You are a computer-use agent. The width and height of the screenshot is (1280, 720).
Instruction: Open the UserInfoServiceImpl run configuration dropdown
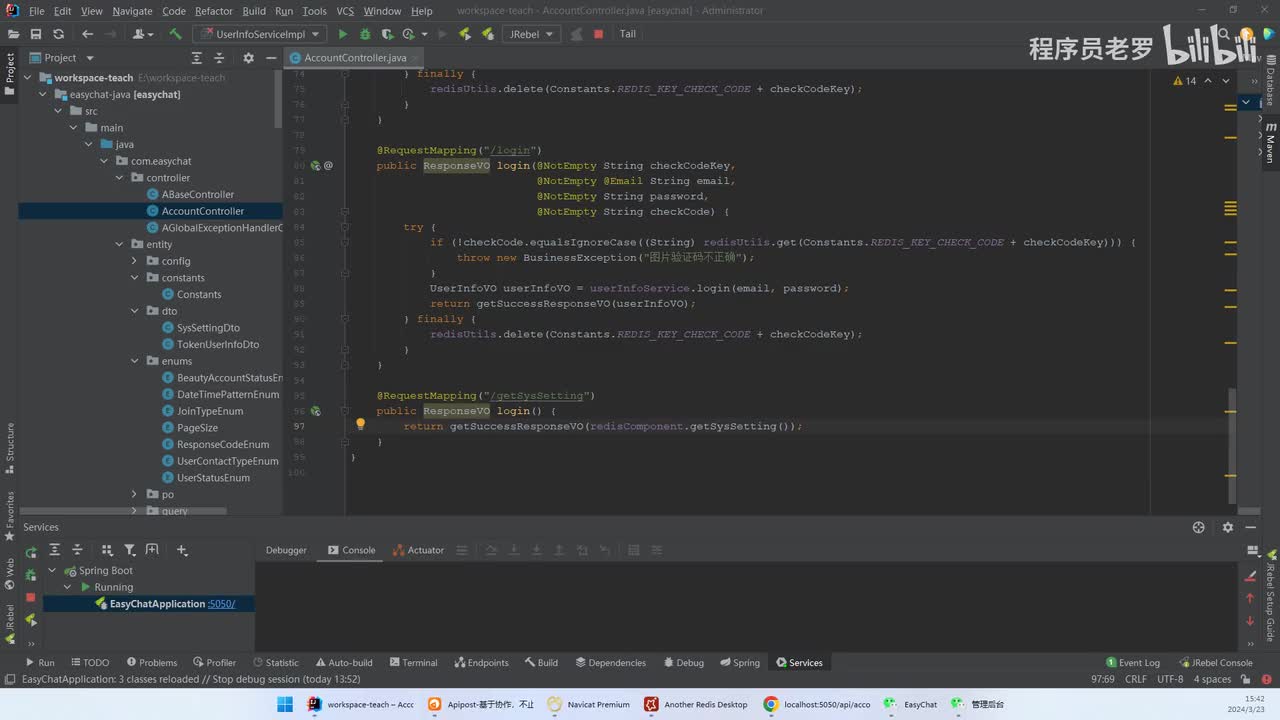tap(259, 34)
